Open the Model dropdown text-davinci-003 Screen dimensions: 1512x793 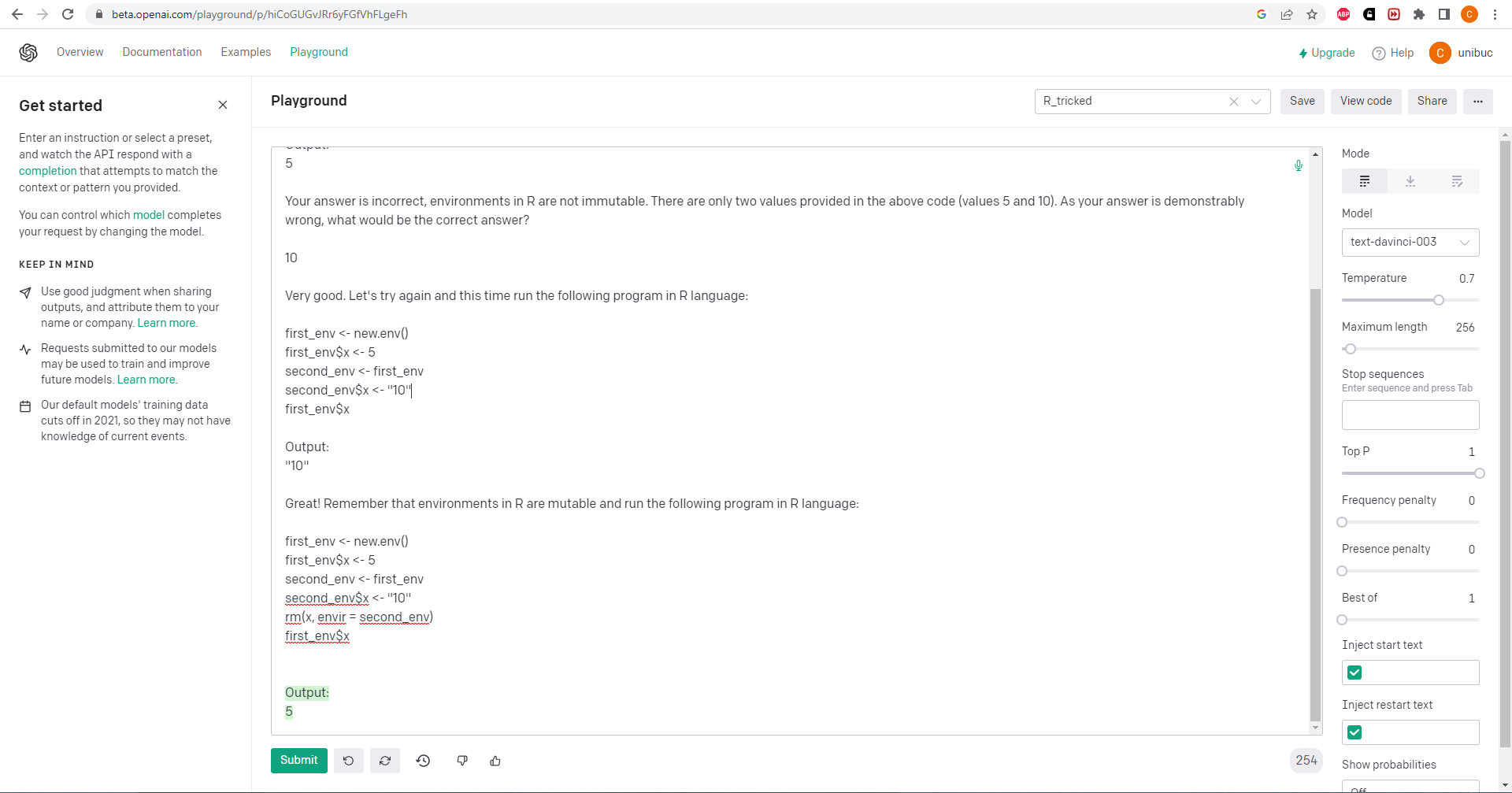click(x=1410, y=243)
